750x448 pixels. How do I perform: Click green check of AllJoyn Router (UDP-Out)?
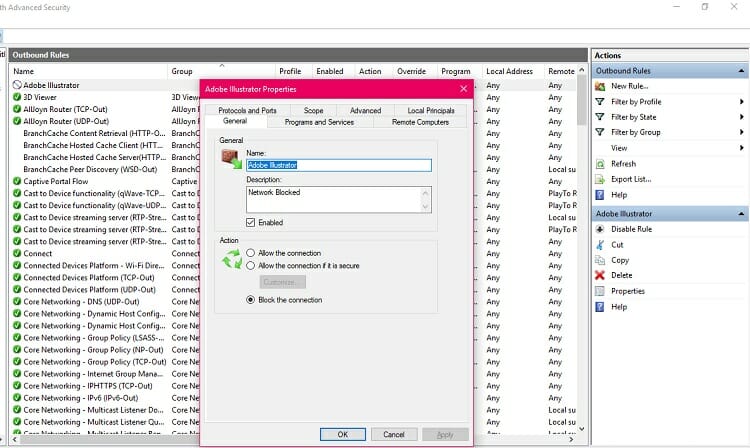pos(17,121)
